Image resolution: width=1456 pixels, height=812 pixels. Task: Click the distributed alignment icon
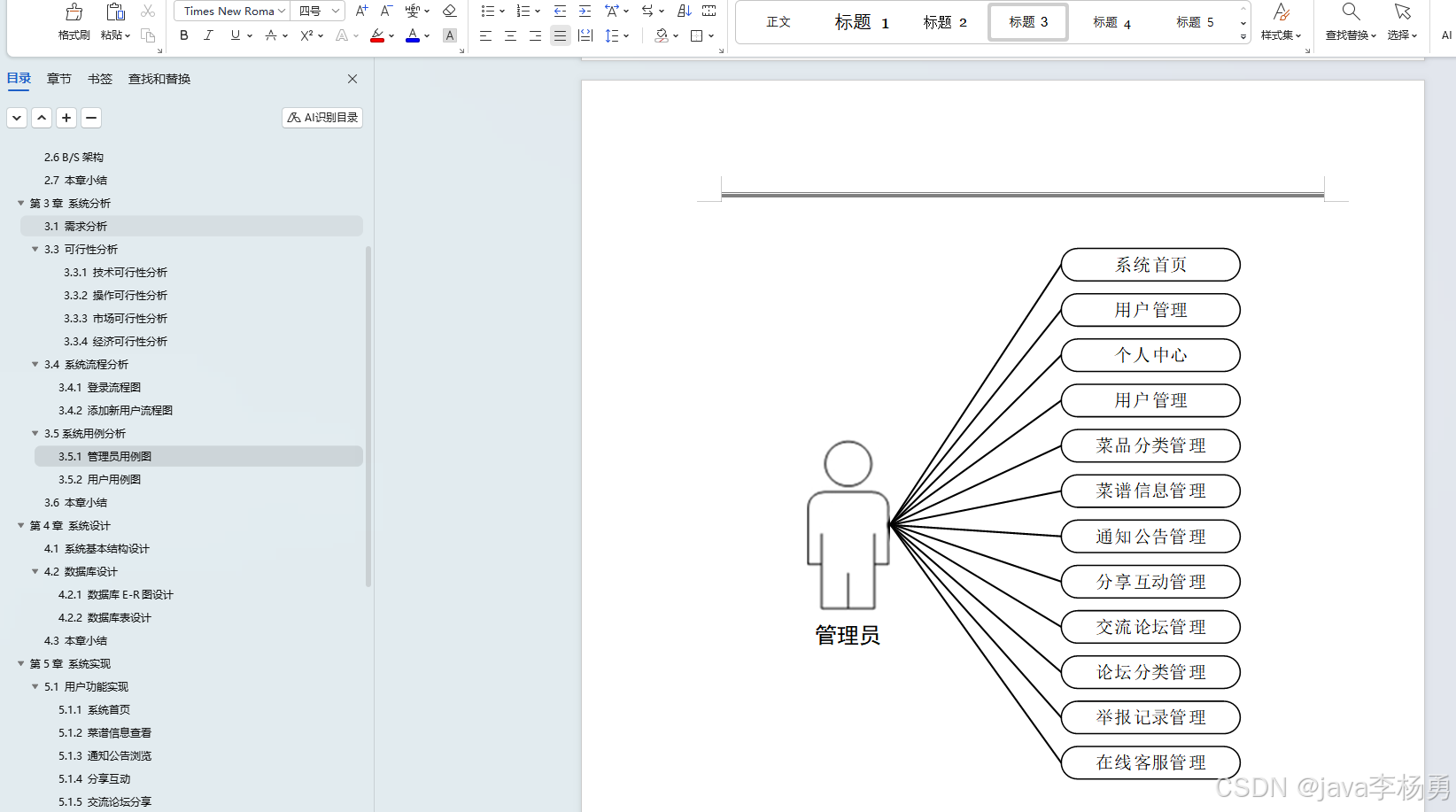coord(585,35)
